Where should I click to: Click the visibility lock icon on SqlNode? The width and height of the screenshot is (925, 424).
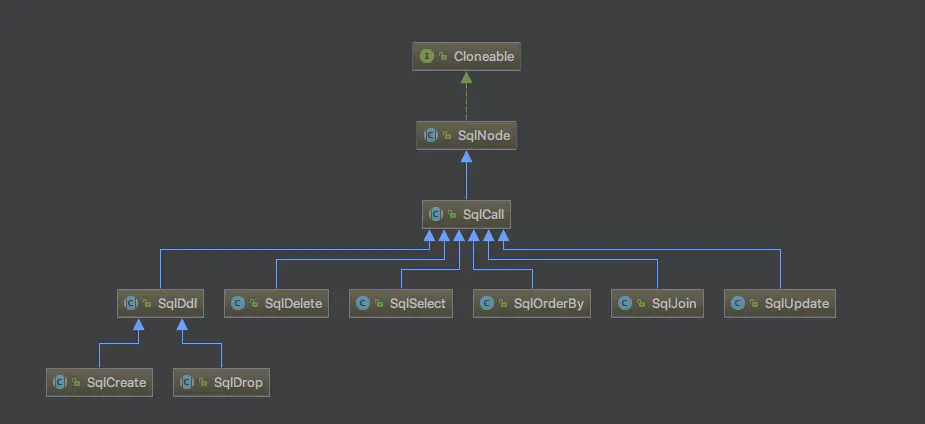[x=448, y=136]
